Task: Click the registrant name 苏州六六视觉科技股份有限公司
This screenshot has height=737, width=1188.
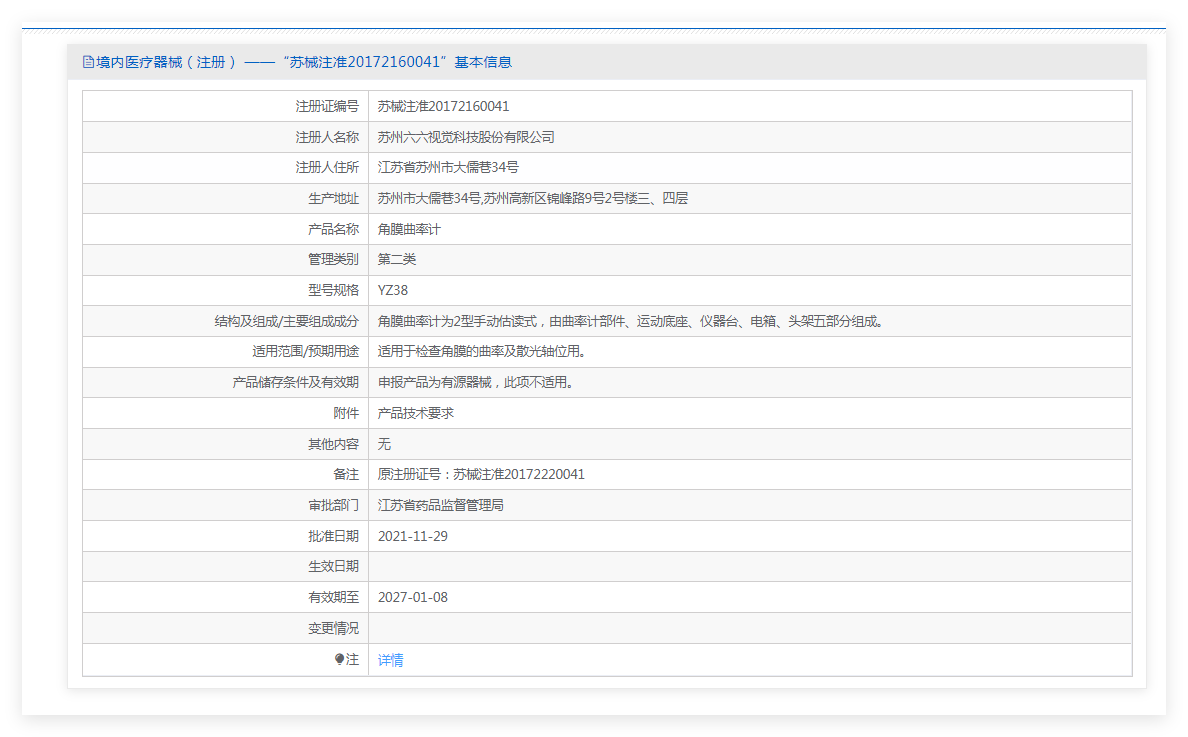Action: [466, 137]
